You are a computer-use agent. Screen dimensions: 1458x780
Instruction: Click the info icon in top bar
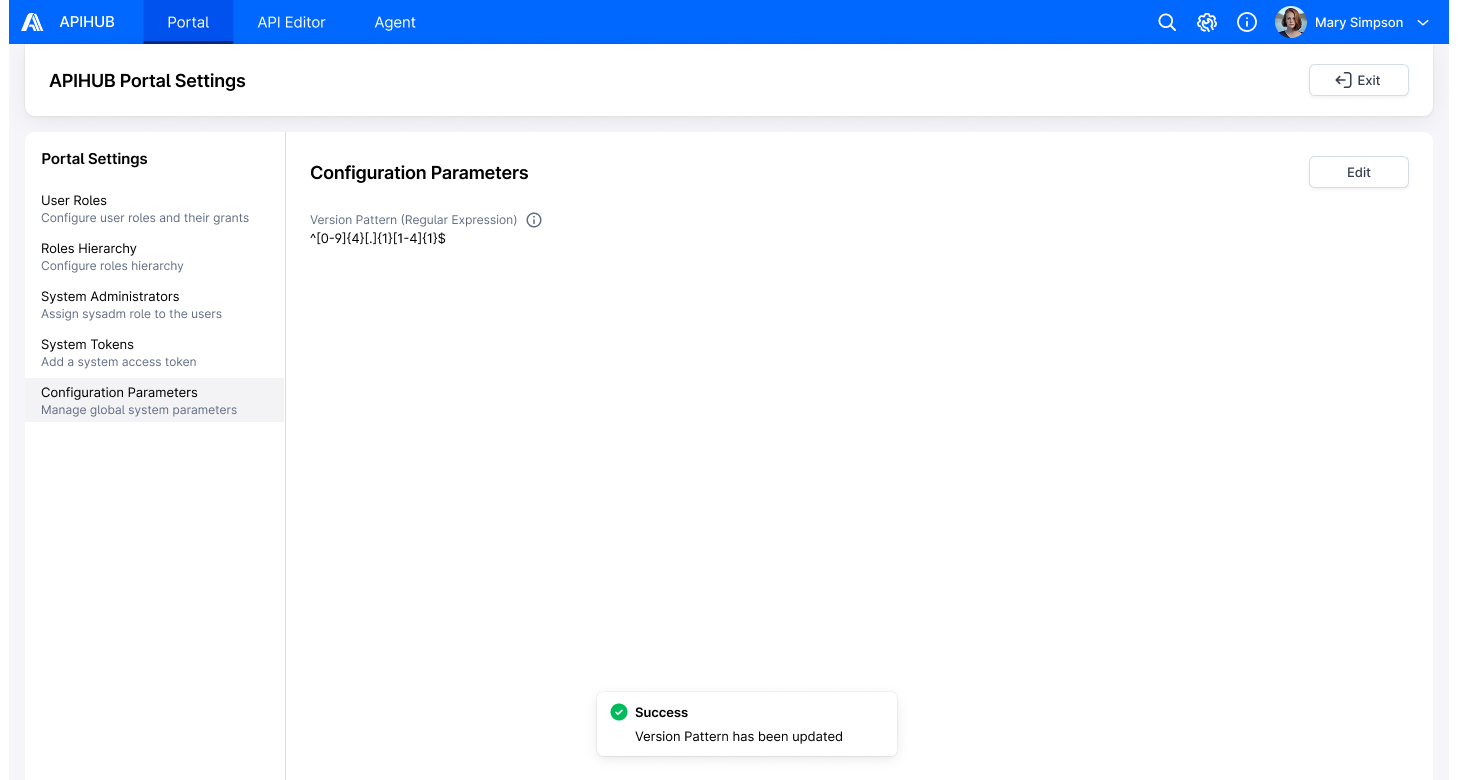(x=1247, y=22)
